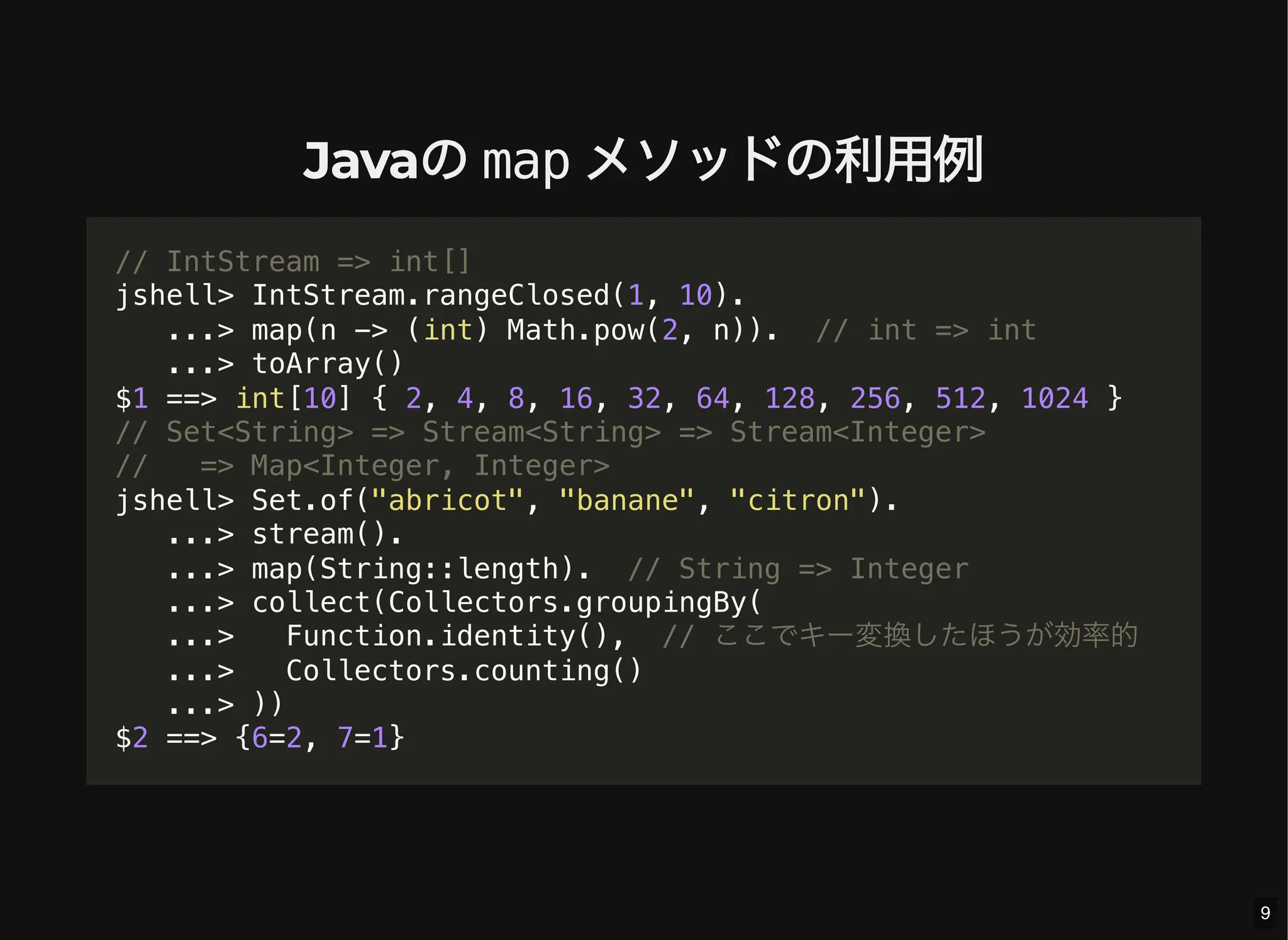Click the closing parentheses line '))'

tap(267, 704)
